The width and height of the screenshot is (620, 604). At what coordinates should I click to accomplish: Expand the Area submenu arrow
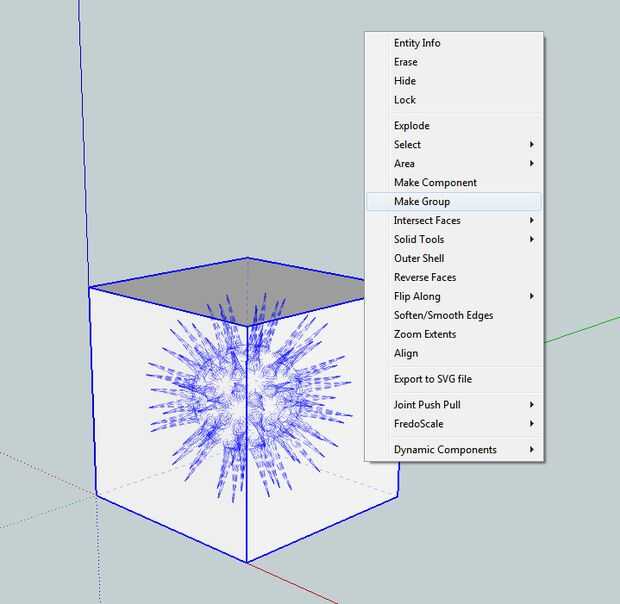tap(532, 164)
